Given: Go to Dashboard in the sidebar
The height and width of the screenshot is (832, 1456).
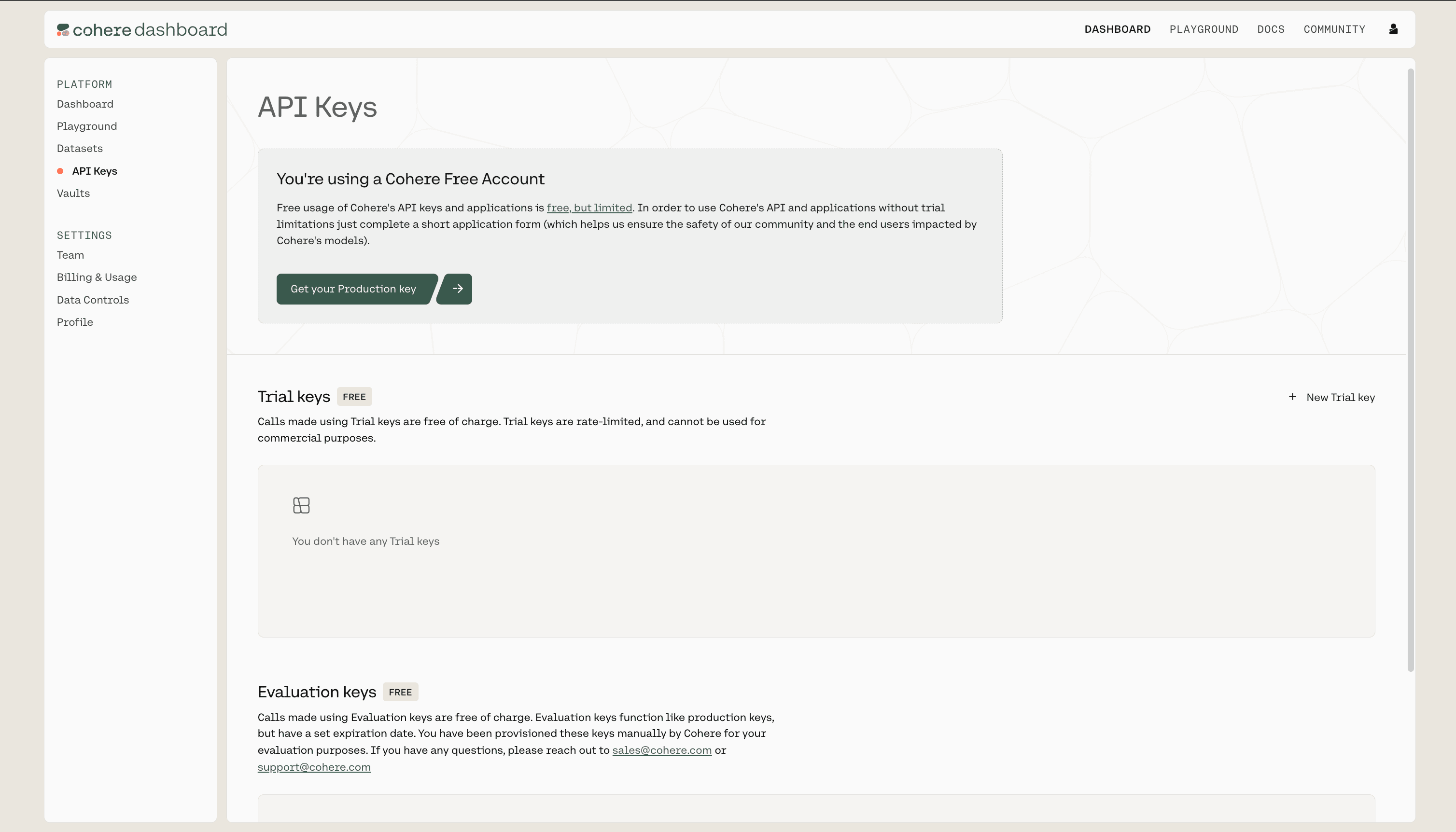Looking at the screenshot, I should (85, 104).
